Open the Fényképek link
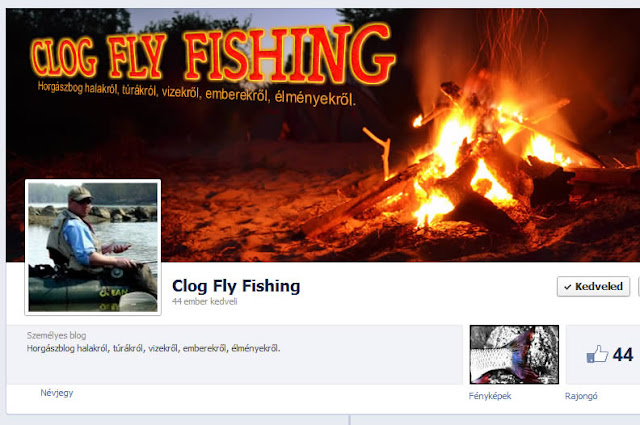 [490, 396]
